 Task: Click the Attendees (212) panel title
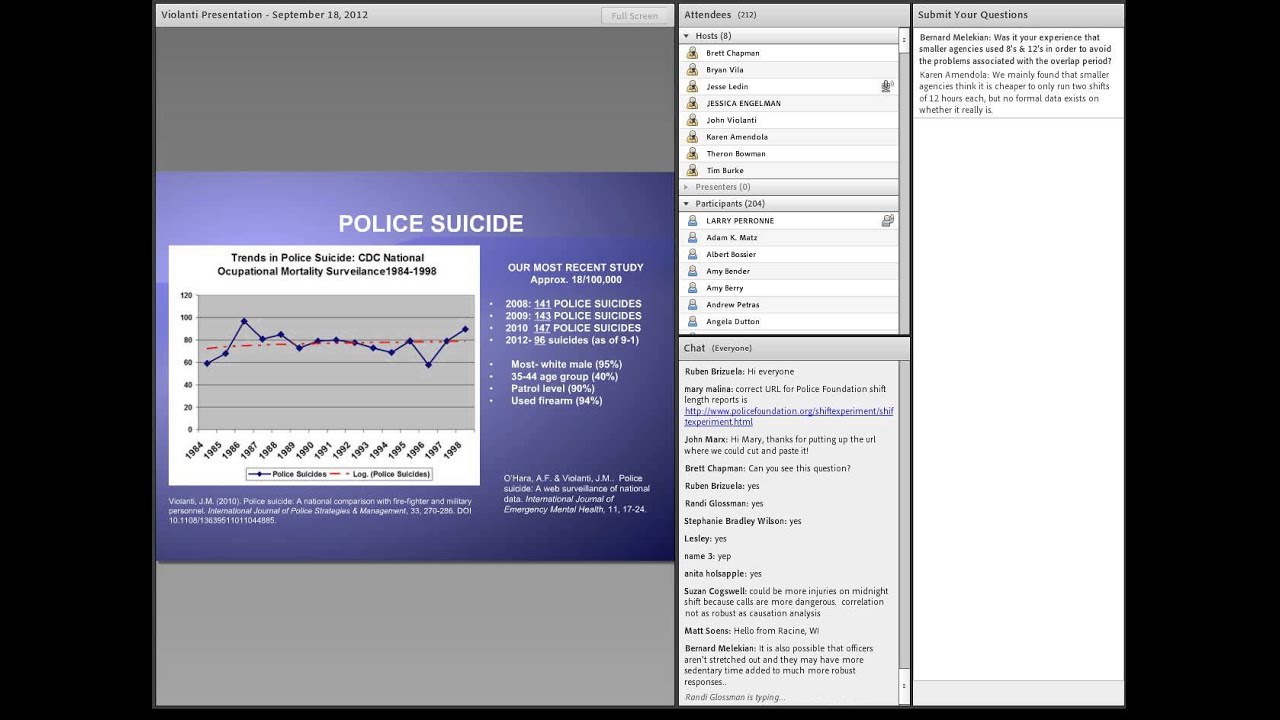720,15
